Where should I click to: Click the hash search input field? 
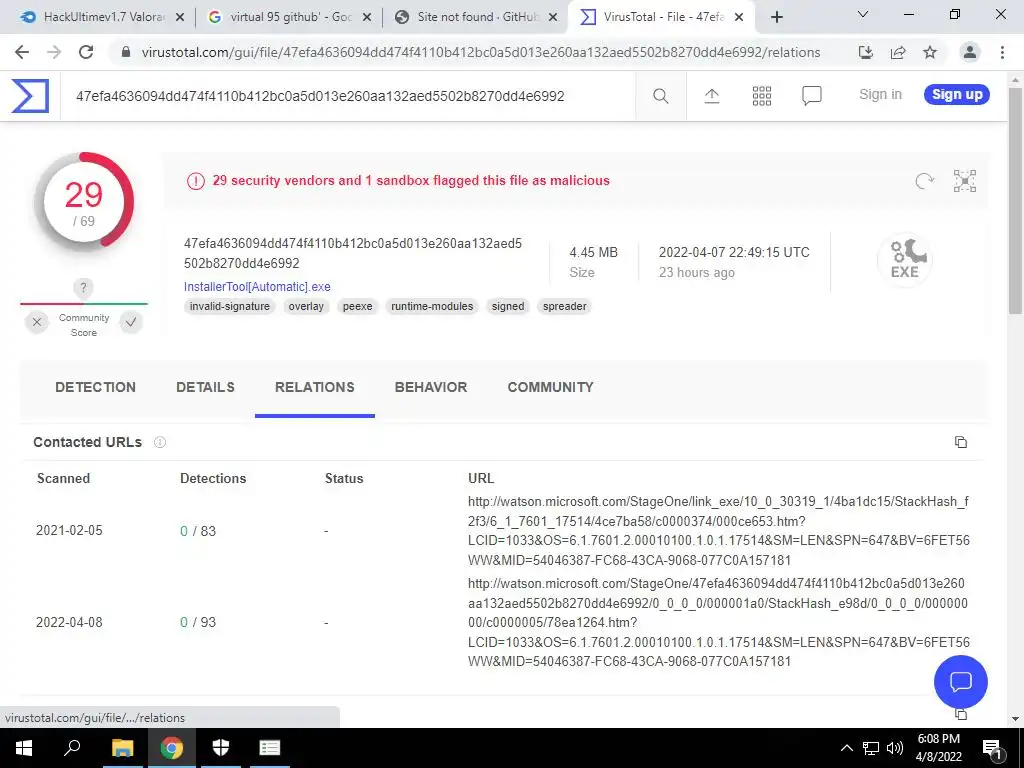tap(346, 97)
